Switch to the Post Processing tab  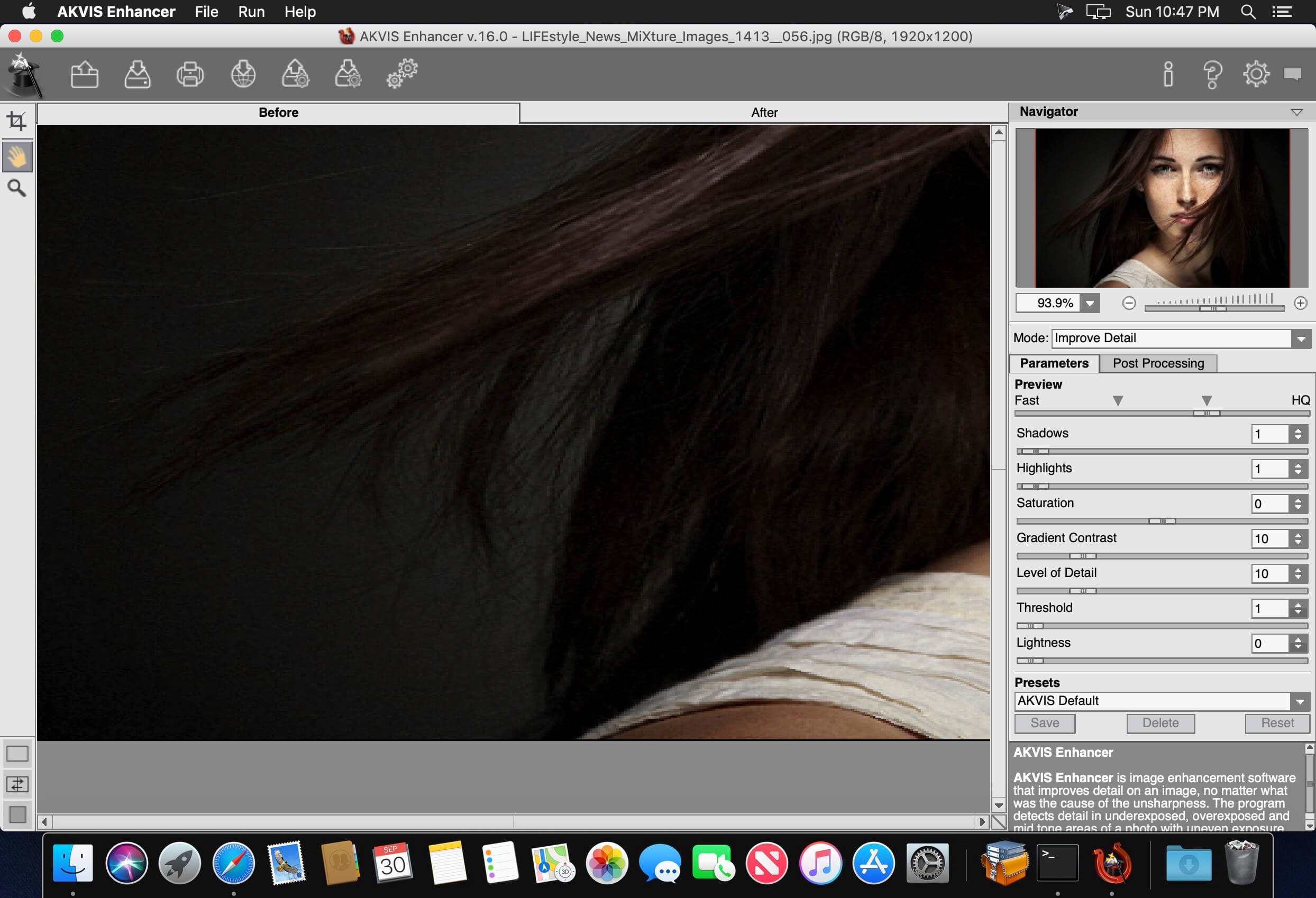click(1158, 363)
